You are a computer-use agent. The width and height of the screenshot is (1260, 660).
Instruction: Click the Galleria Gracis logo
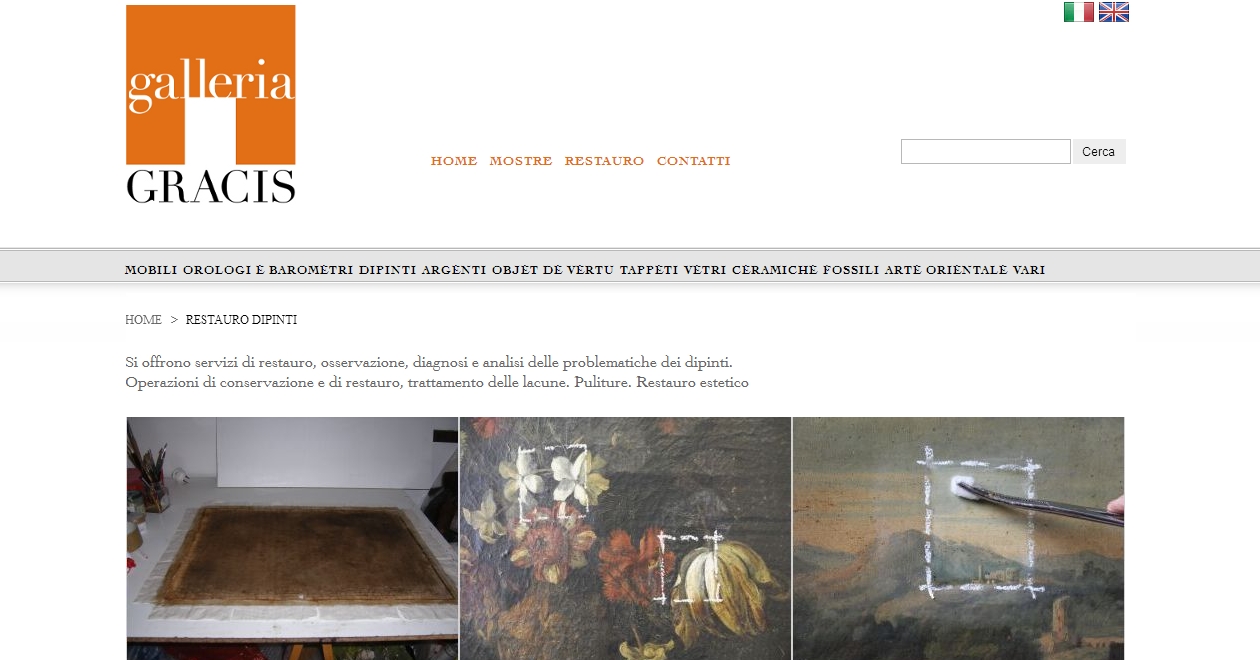click(211, 104)
